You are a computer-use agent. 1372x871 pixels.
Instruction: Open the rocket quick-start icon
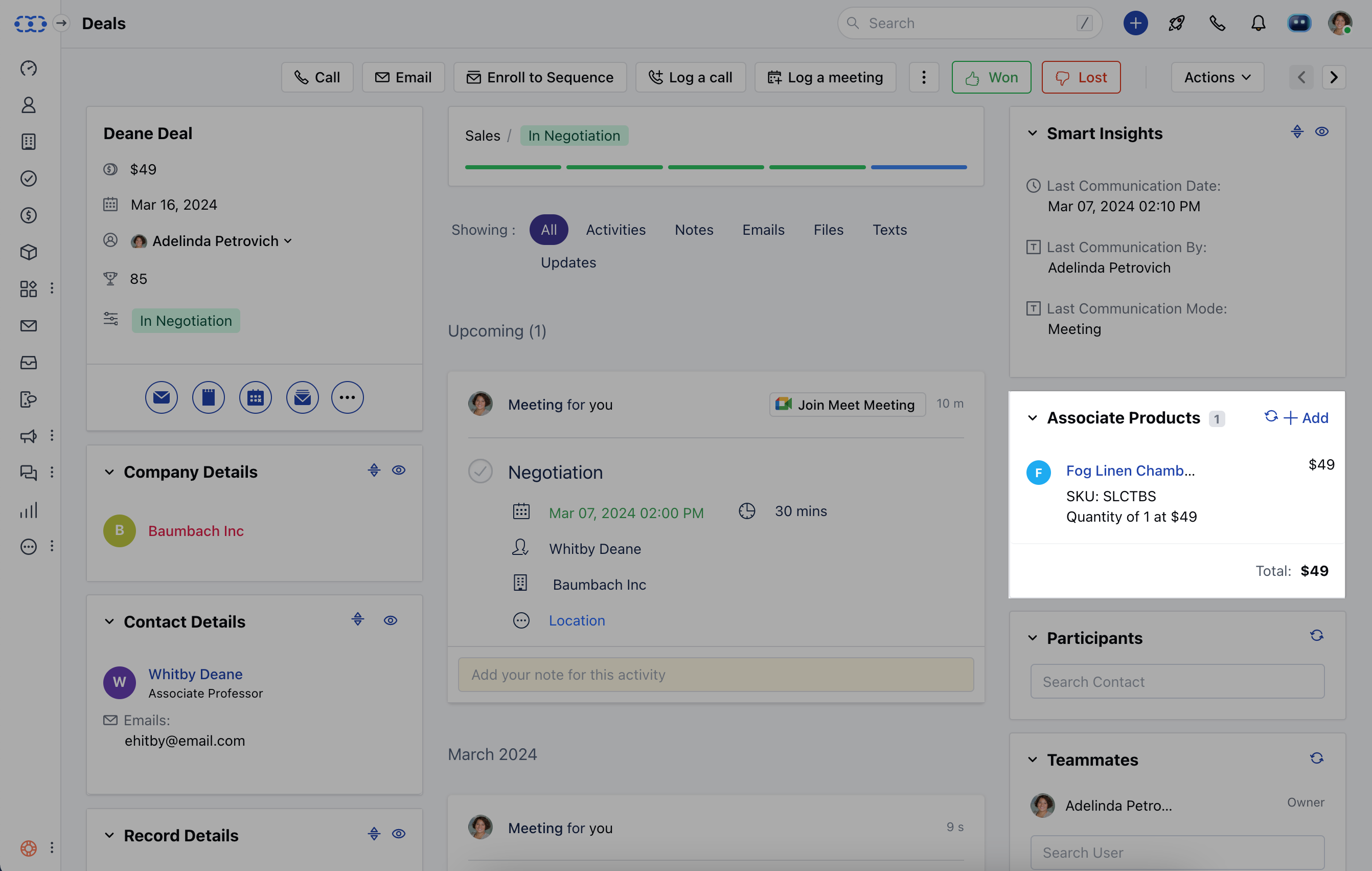point(1177,24)
